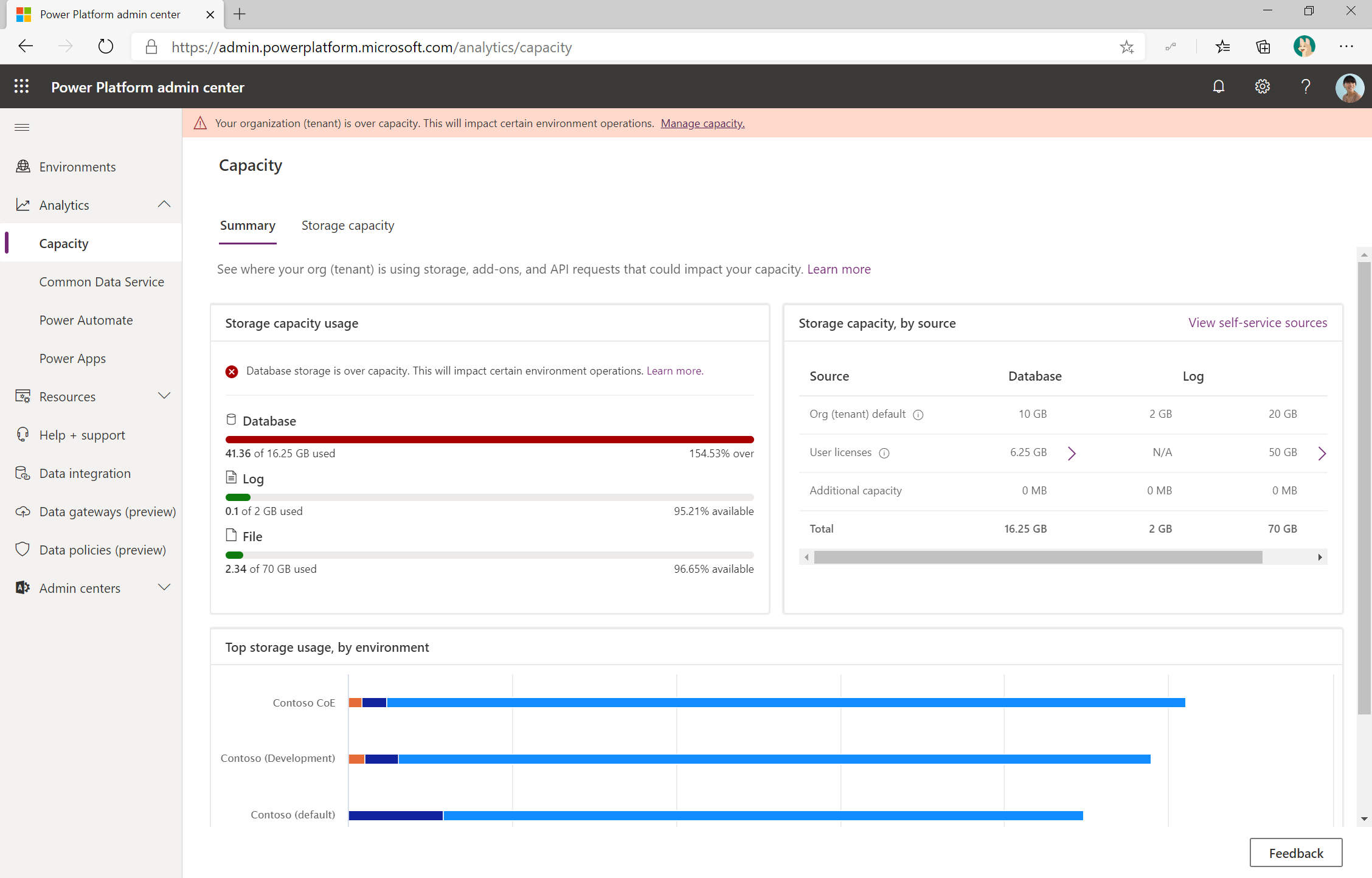Select the Summary tab
Viewport: 1372px width, 878px height.
coord(248,225)
